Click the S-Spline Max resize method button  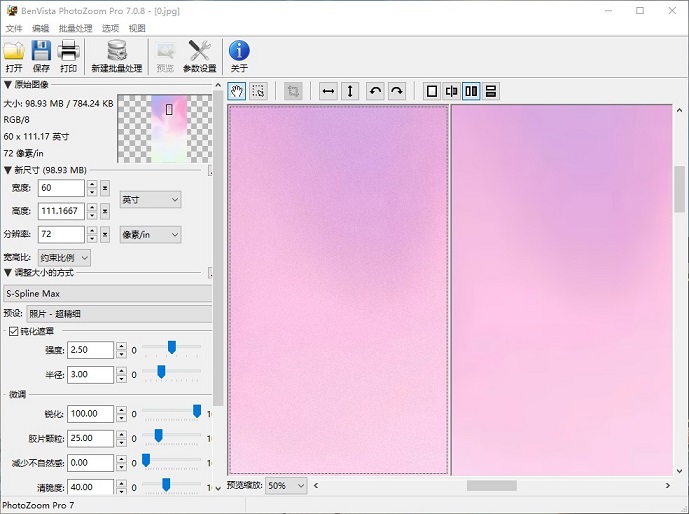pyautogui.click(x=106, y=294)
